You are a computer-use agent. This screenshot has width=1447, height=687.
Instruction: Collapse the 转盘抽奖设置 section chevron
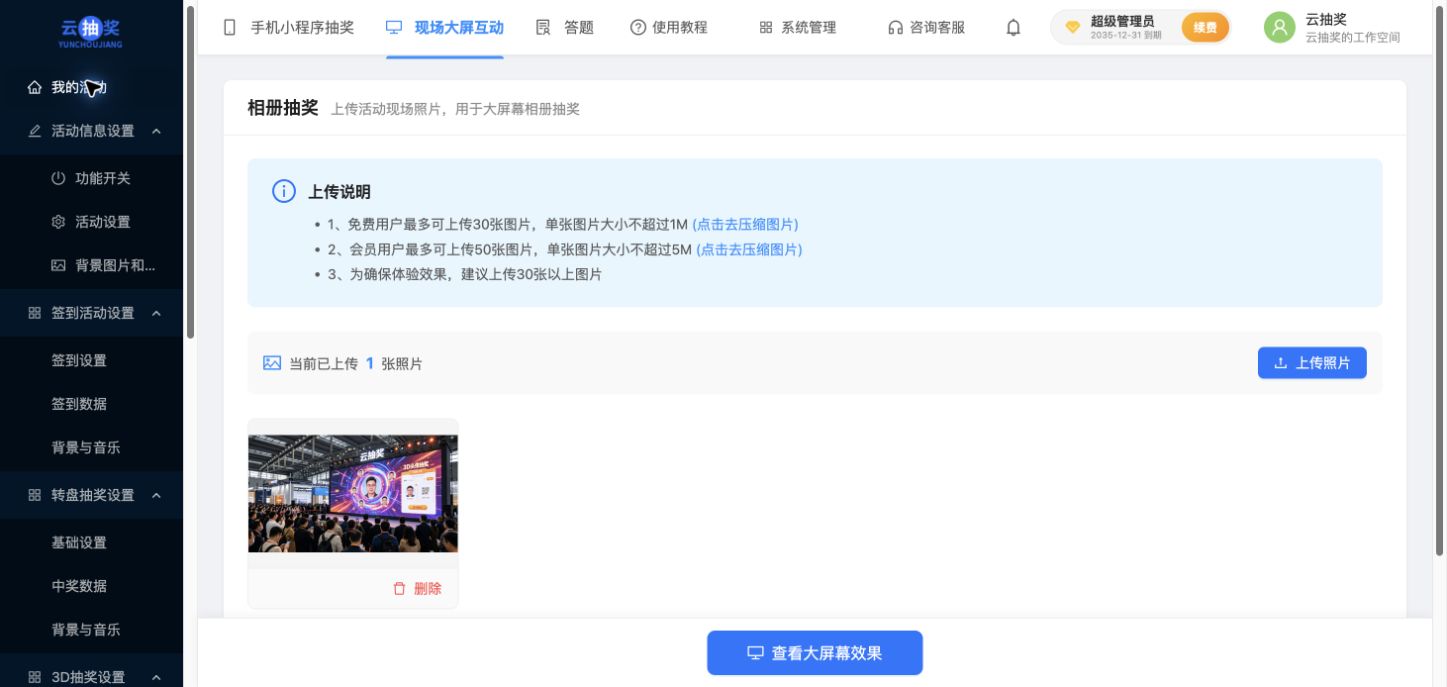pos(156,495)
